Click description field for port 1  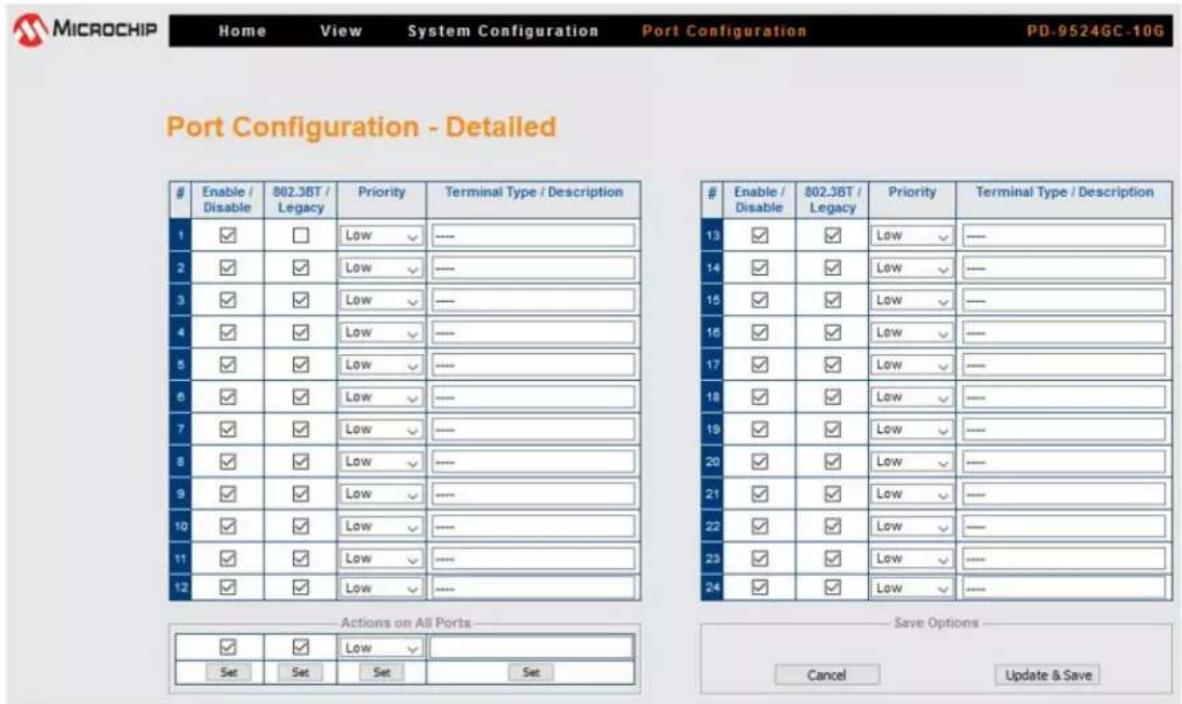tap(533, 236)
